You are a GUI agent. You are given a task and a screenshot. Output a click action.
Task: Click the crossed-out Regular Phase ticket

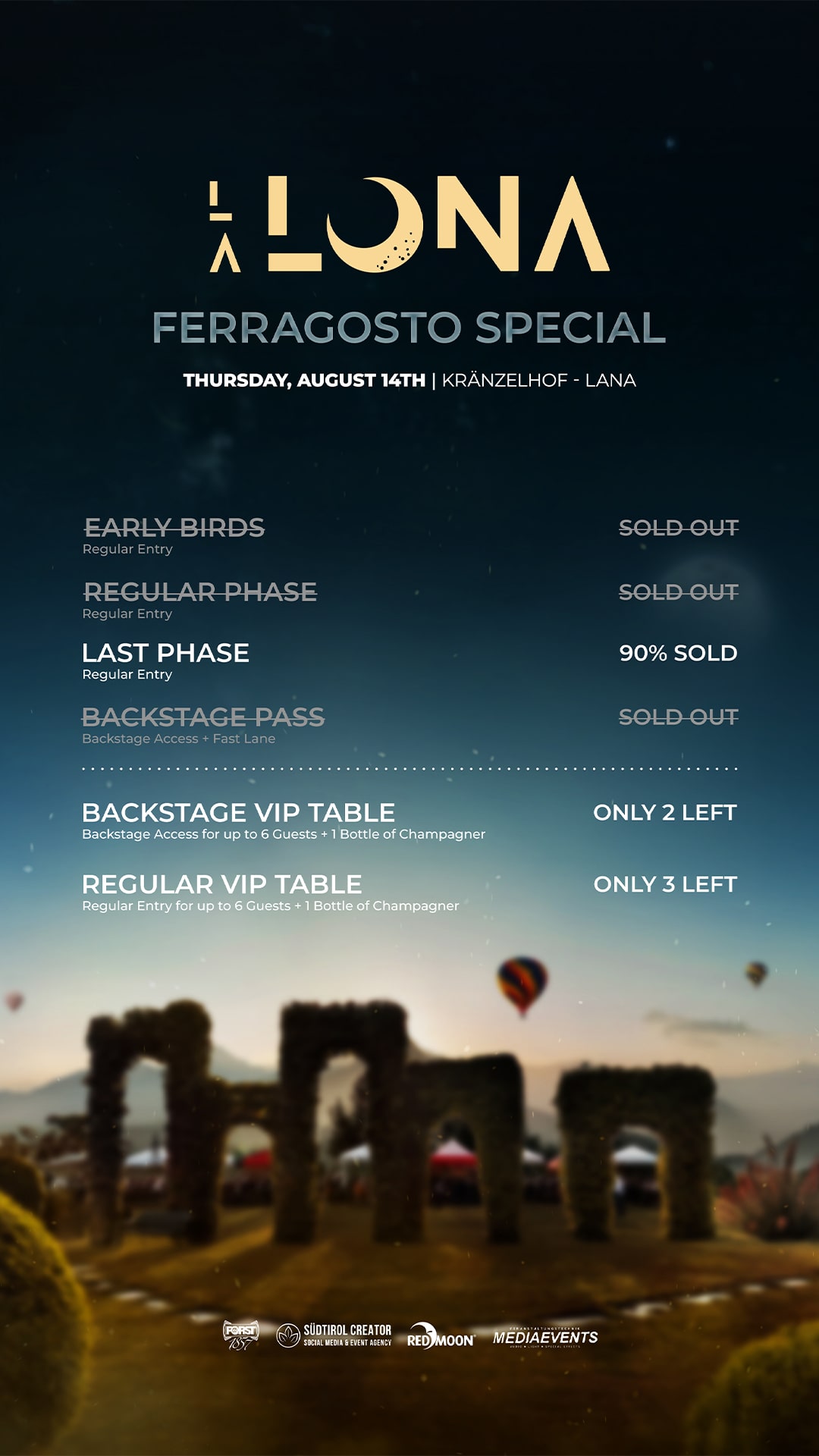200,592
